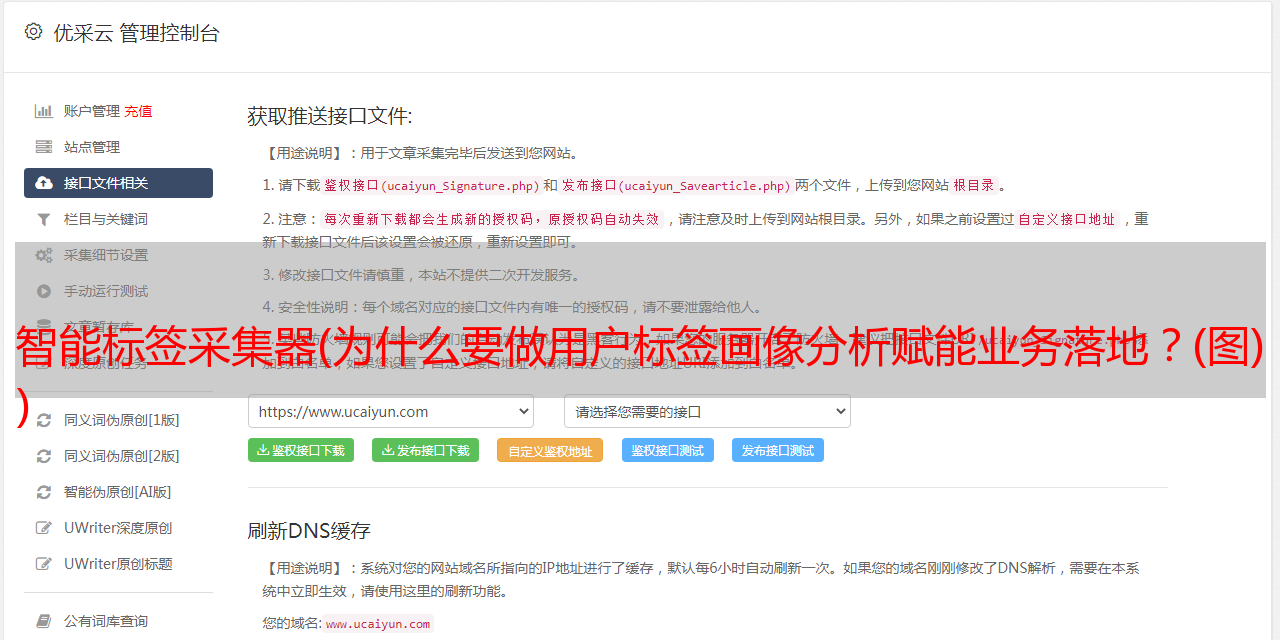Click the green 发布接口下载 button
Screen dimensions: 1280x640
pyautogui.click(x=425, y=450)
